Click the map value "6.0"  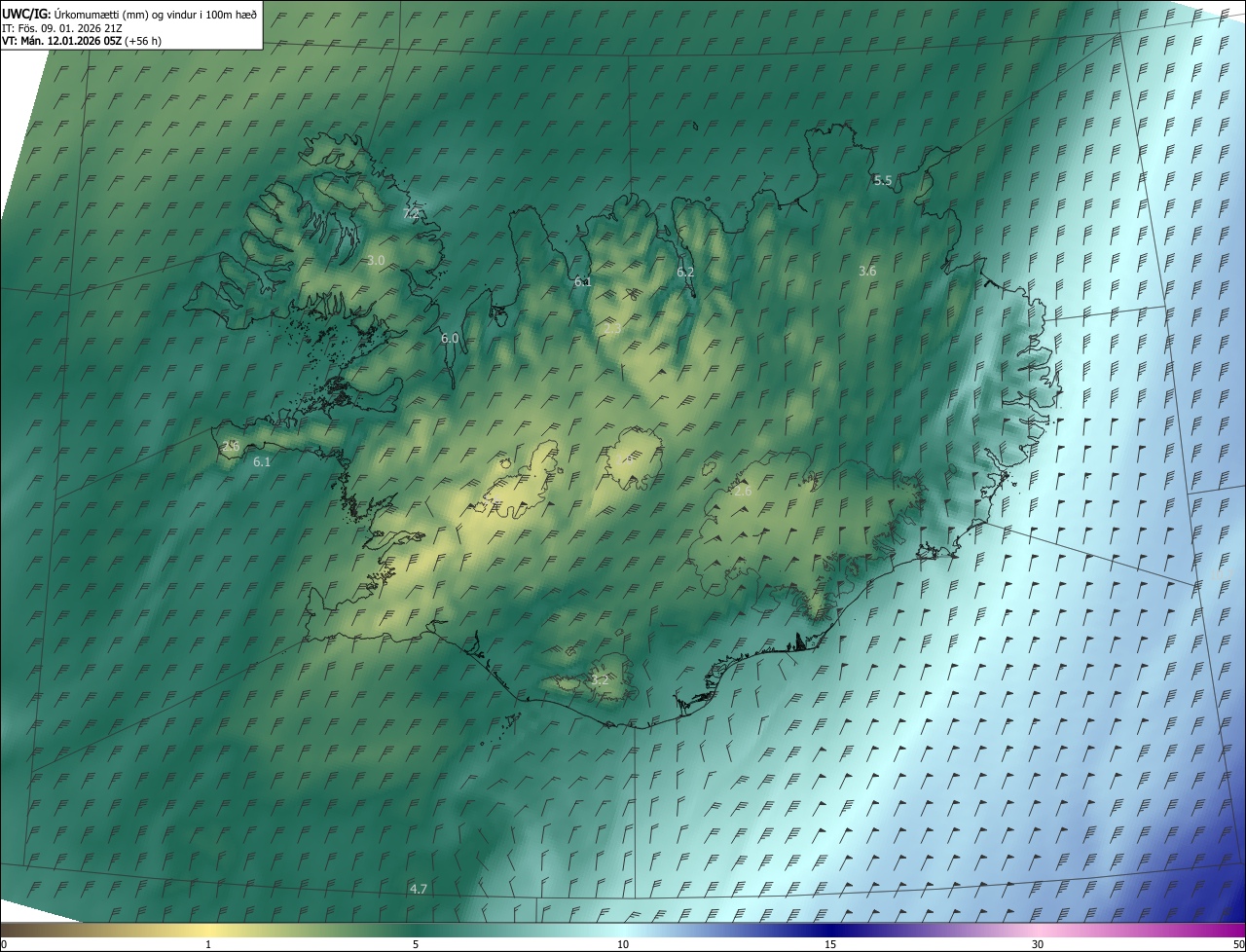pos(450,339)
